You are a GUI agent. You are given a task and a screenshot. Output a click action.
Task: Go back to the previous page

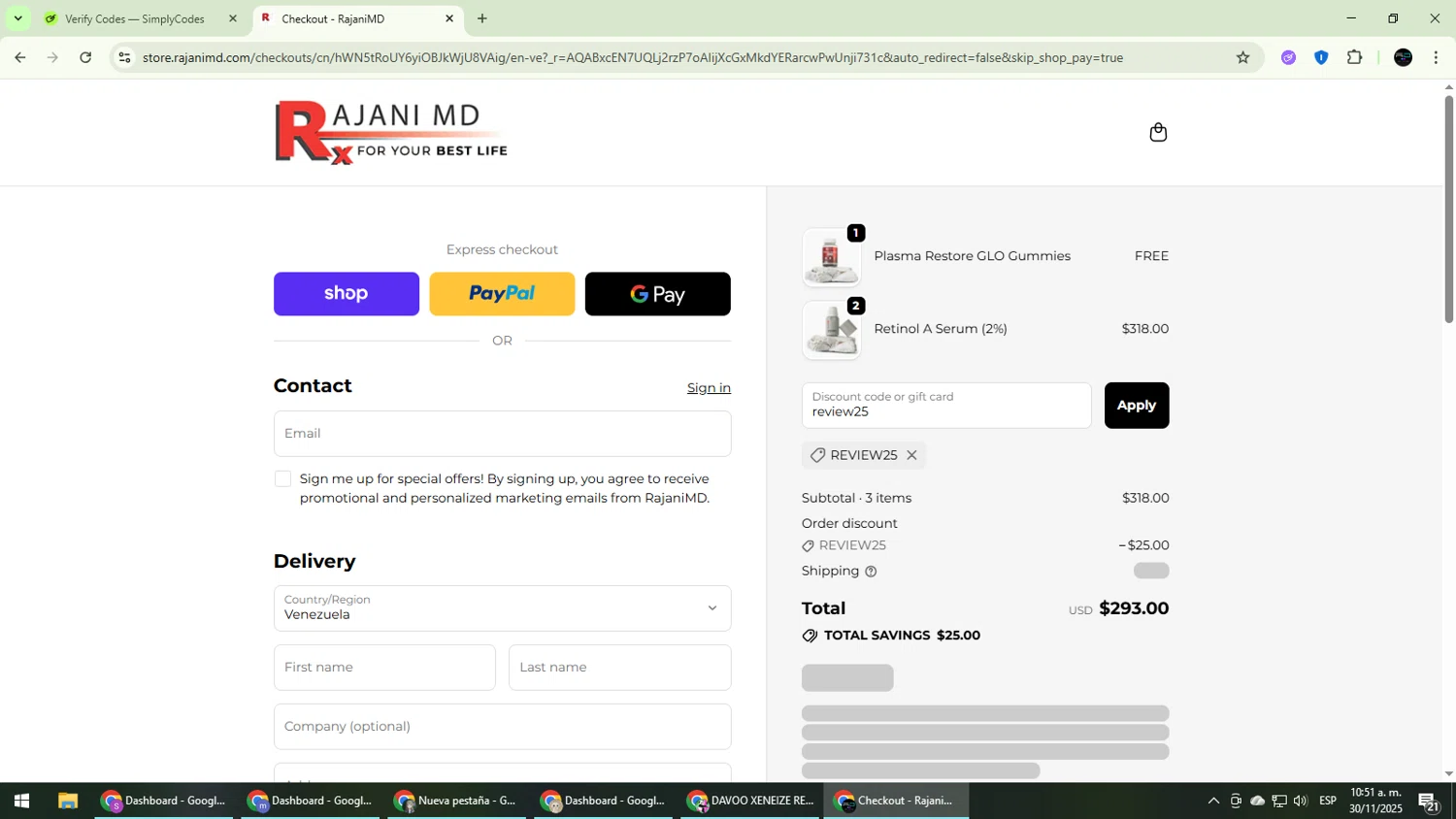click(x=20, y=57)
